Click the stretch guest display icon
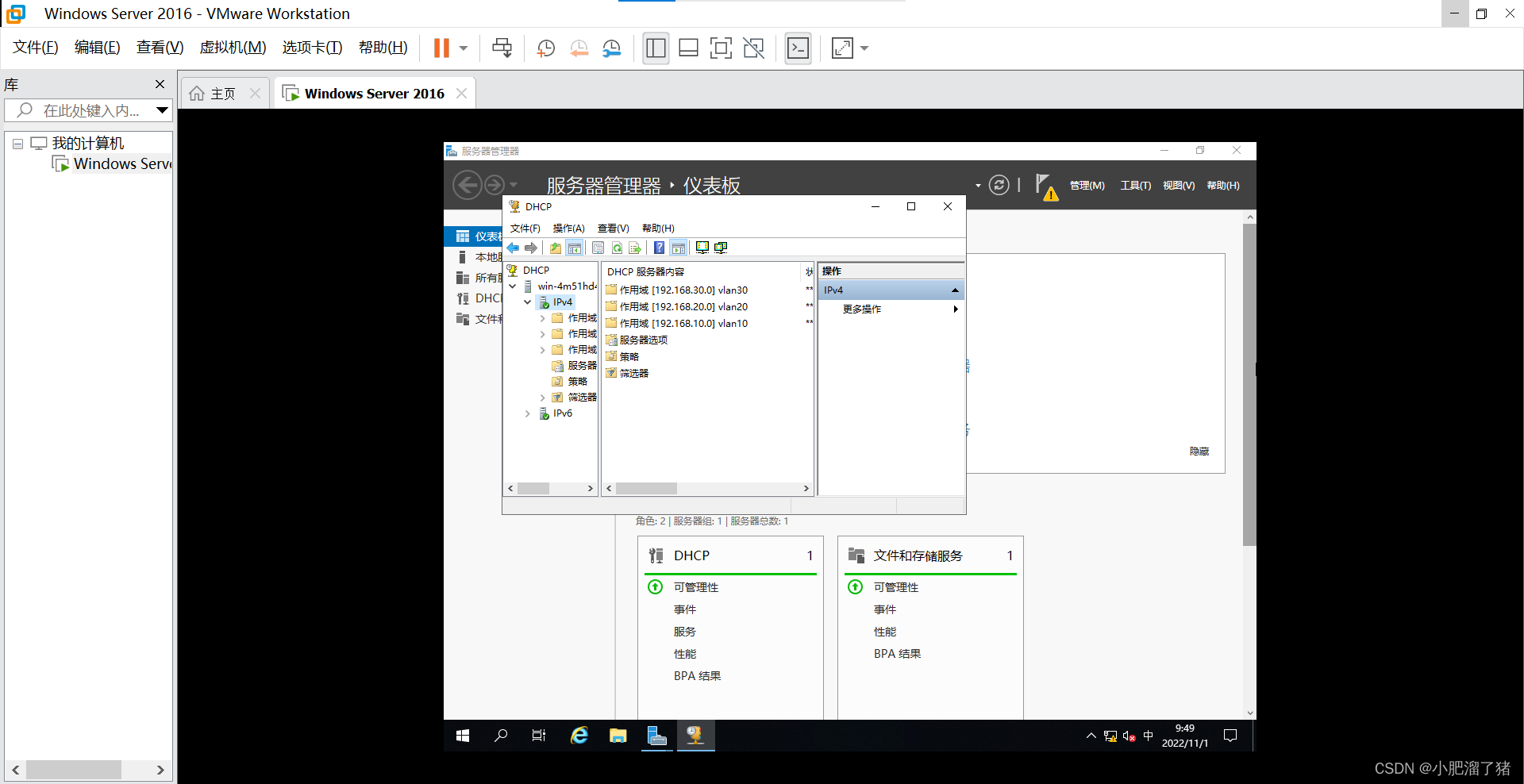 [x=842, y=48]
